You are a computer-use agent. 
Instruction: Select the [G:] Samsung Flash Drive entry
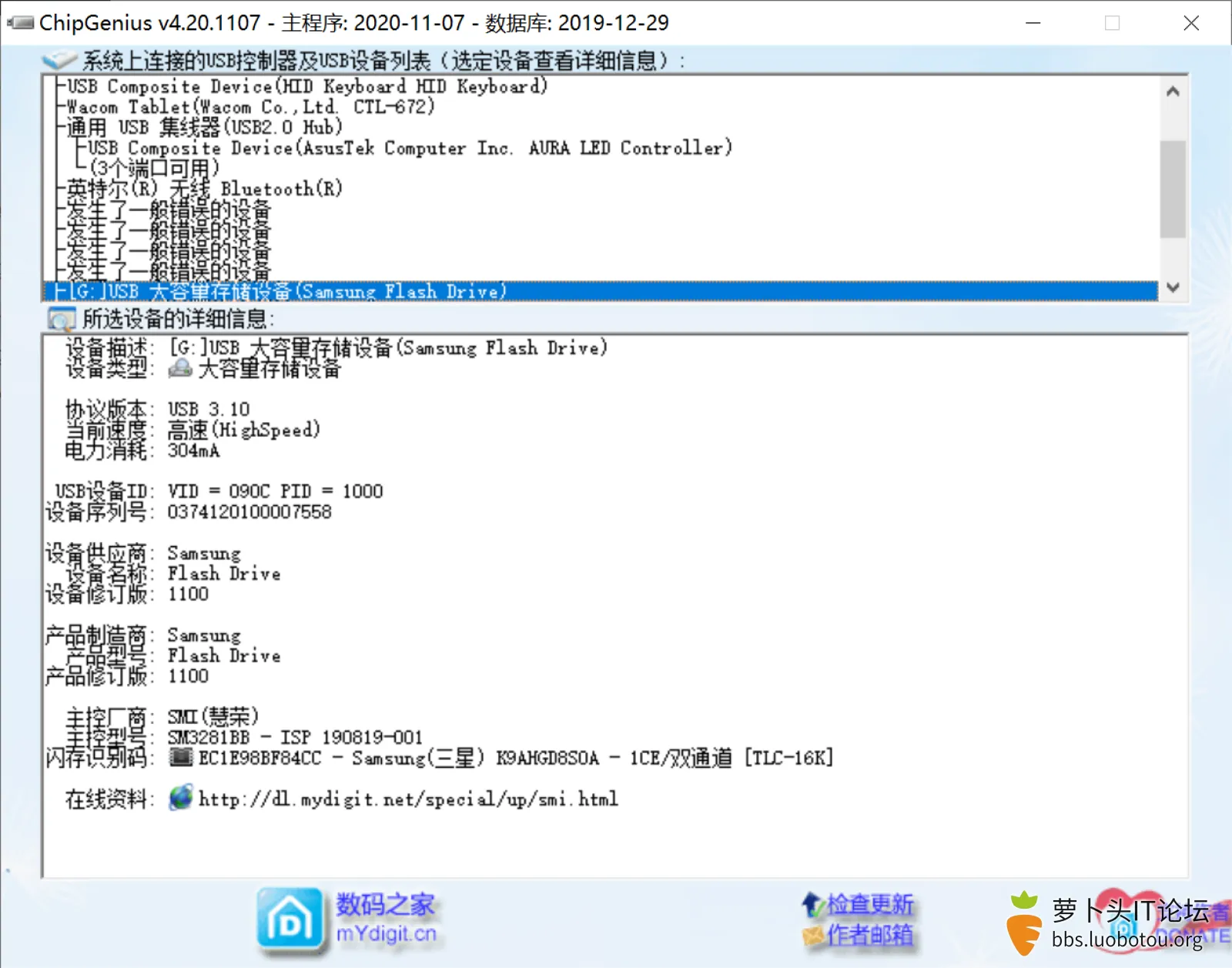[x=601, y=291]
